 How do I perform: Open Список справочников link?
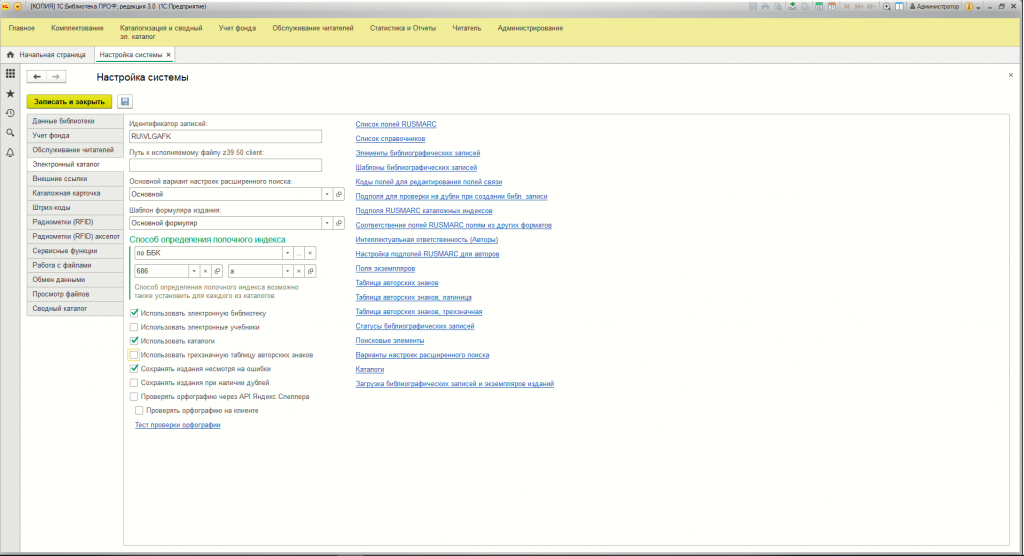pyautogui.click(x=390, y=139)
